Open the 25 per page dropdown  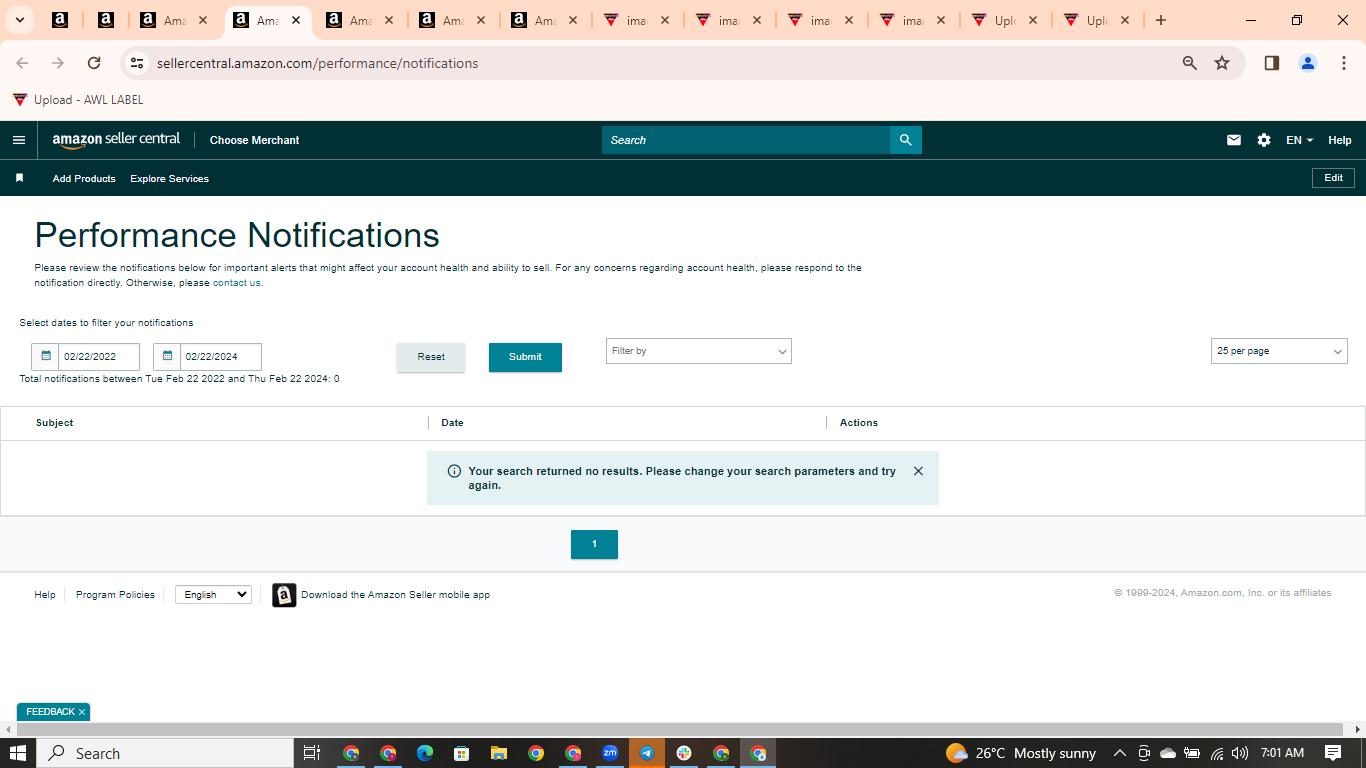(x=1279, y=351)
